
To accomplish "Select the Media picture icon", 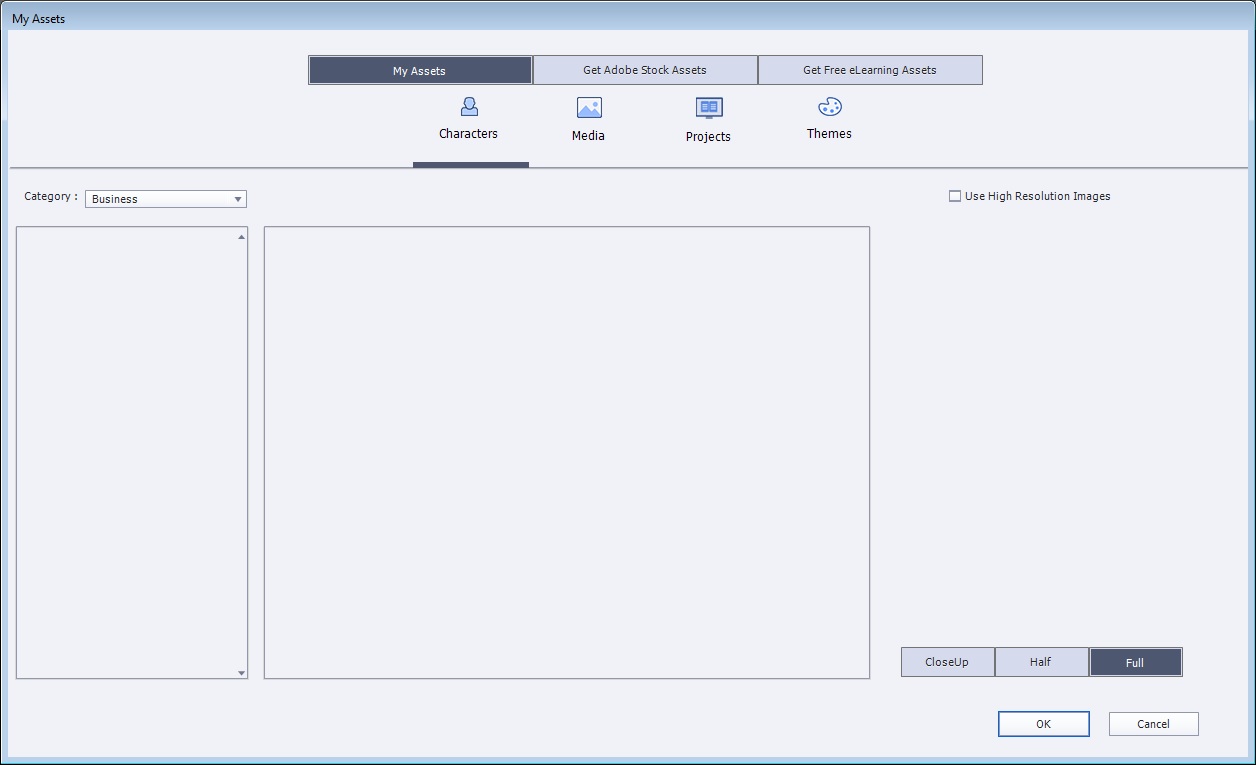I will click(x=589, y=108).
